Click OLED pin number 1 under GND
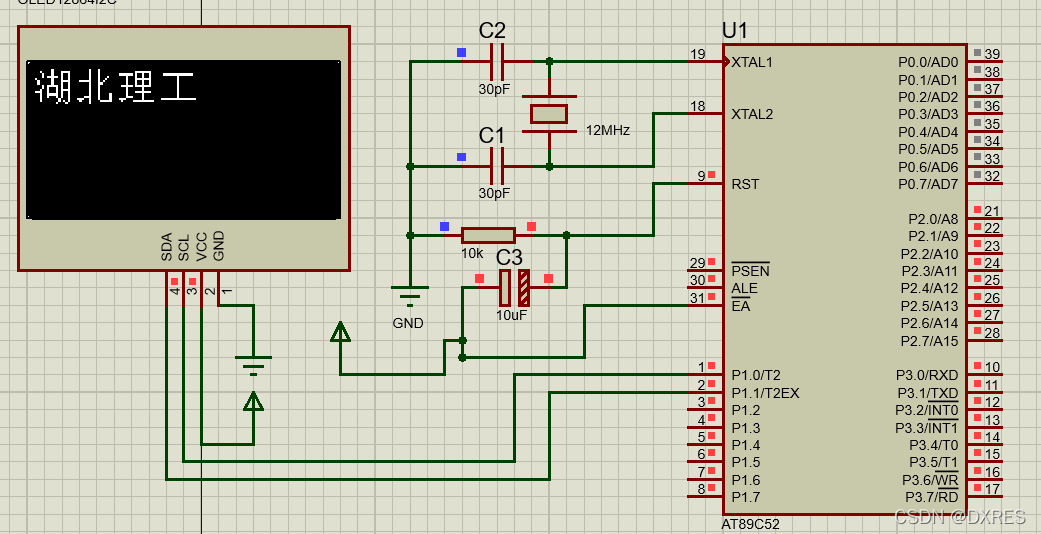Viewport: 1041px width, 534px height. point(227,291)
